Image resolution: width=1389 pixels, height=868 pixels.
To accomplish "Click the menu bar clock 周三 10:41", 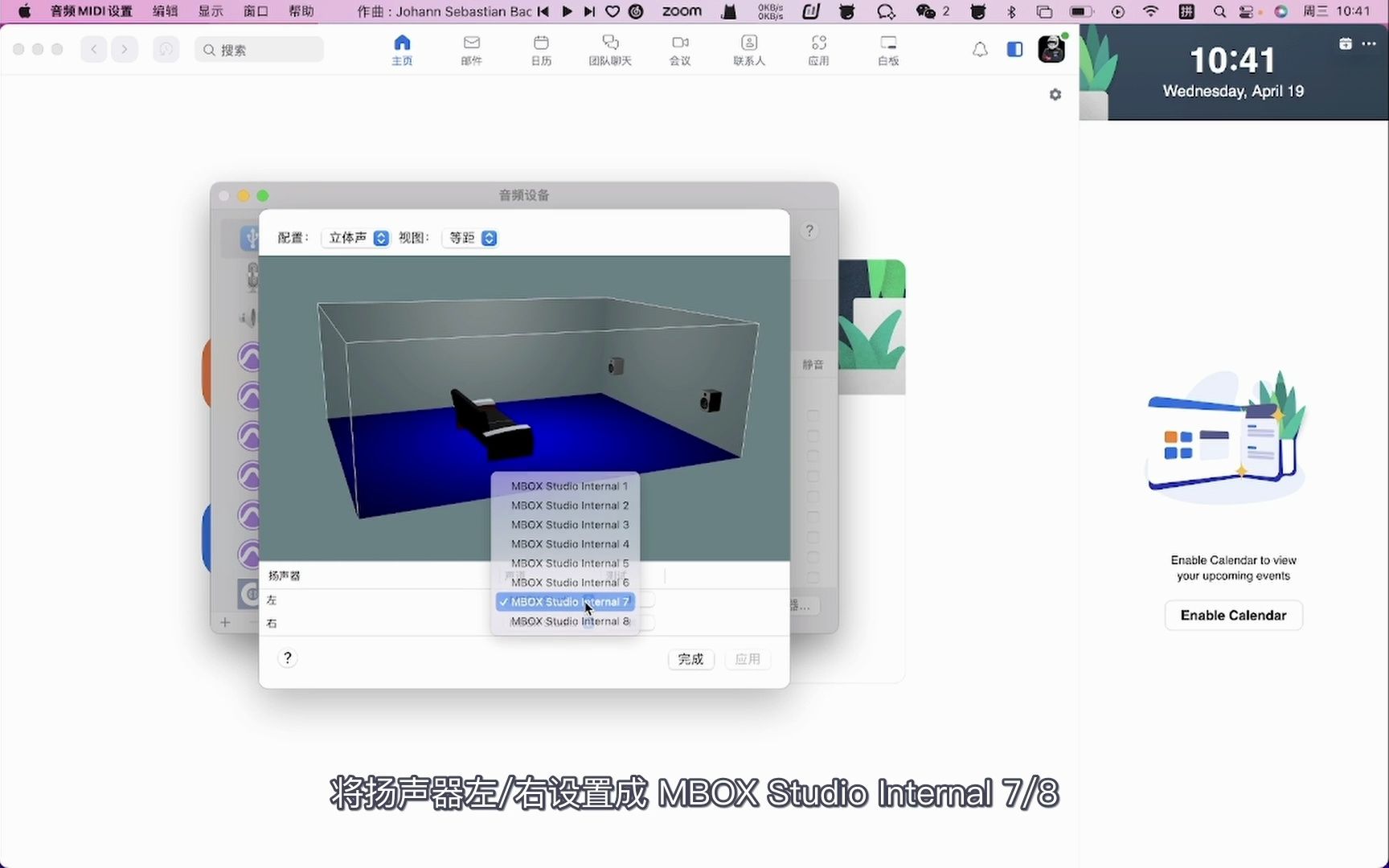I will point(1337,11).
